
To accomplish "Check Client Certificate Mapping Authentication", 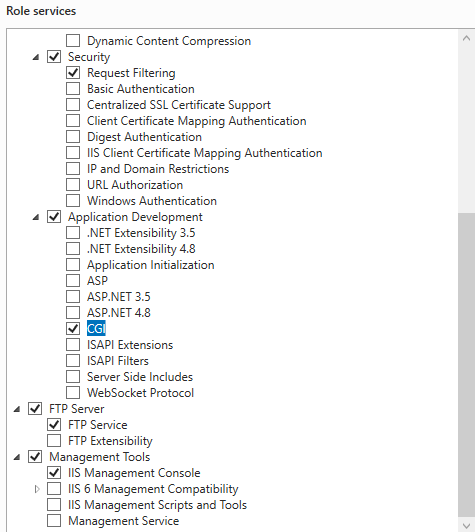I will [73, 120].
